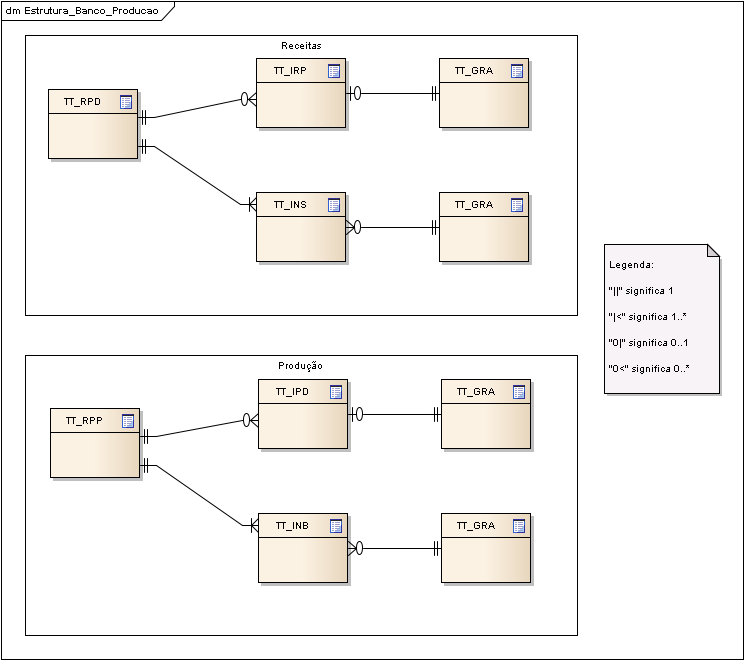Select the TT_INS table name
This screenshot has height=660, width=744.
tap(290, 205)
